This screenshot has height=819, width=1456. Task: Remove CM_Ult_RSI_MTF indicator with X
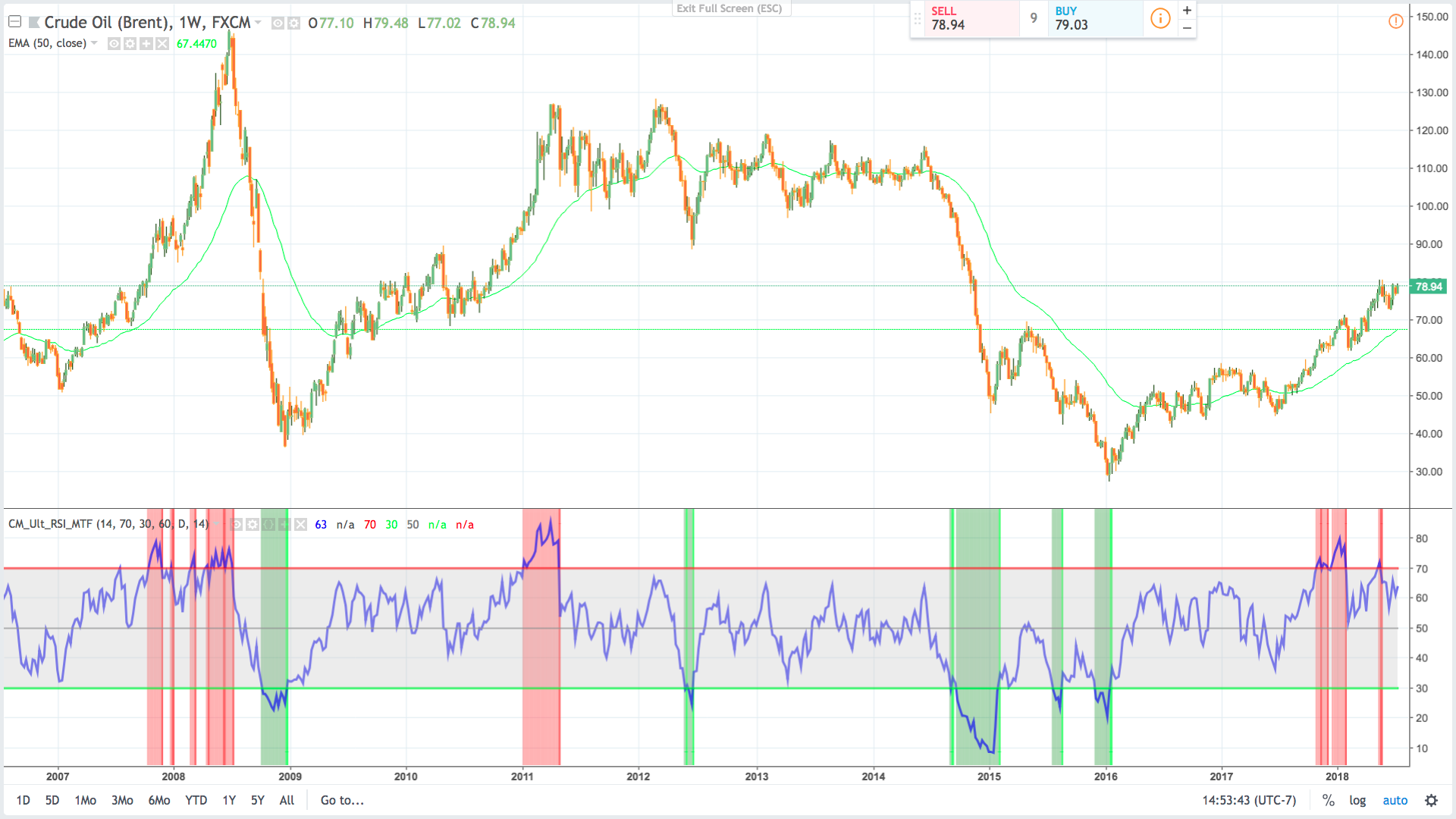[x=301, y=525]
